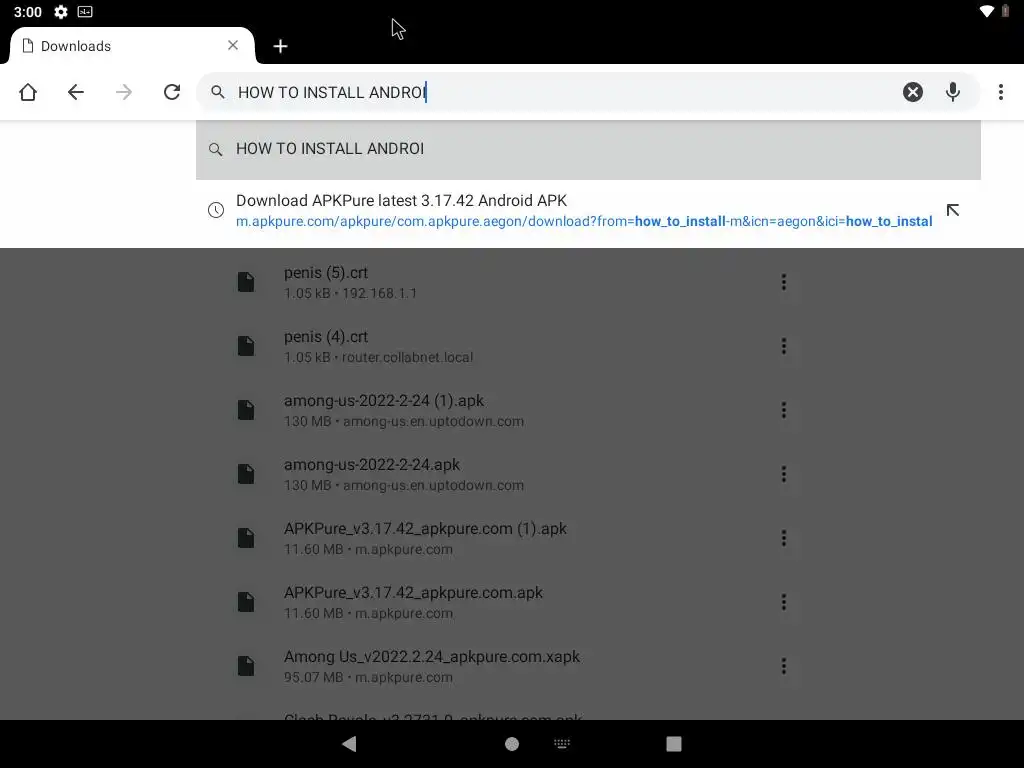The image size is (1024, 768).
Task: Select the Downloads tab
Action: (132, 46)
